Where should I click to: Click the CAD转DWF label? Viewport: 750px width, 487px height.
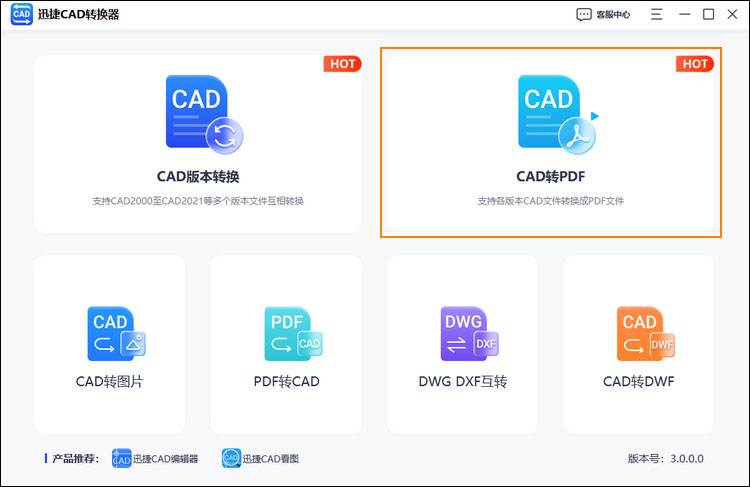639,381
